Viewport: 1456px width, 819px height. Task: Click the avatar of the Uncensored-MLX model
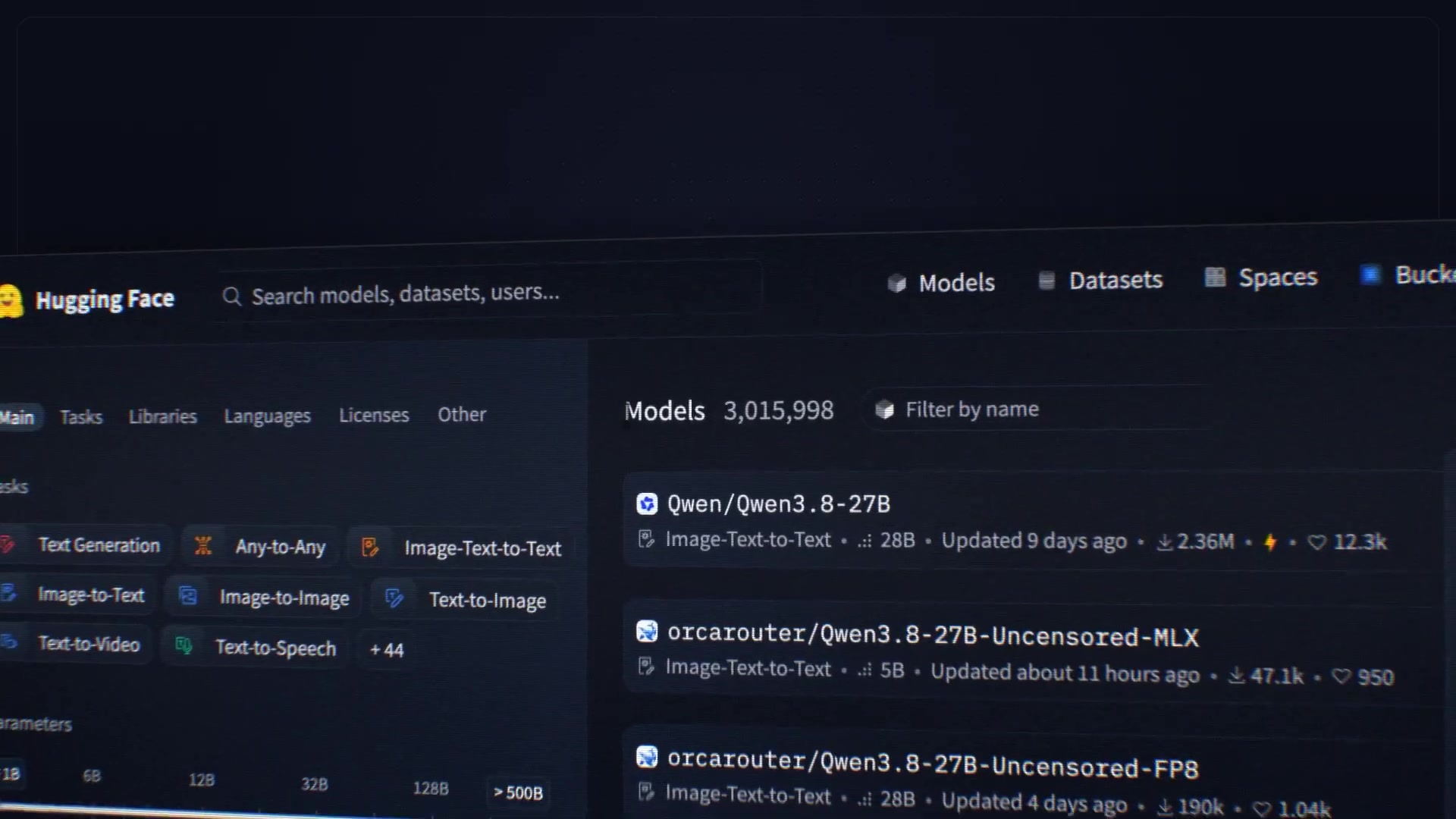647,631
